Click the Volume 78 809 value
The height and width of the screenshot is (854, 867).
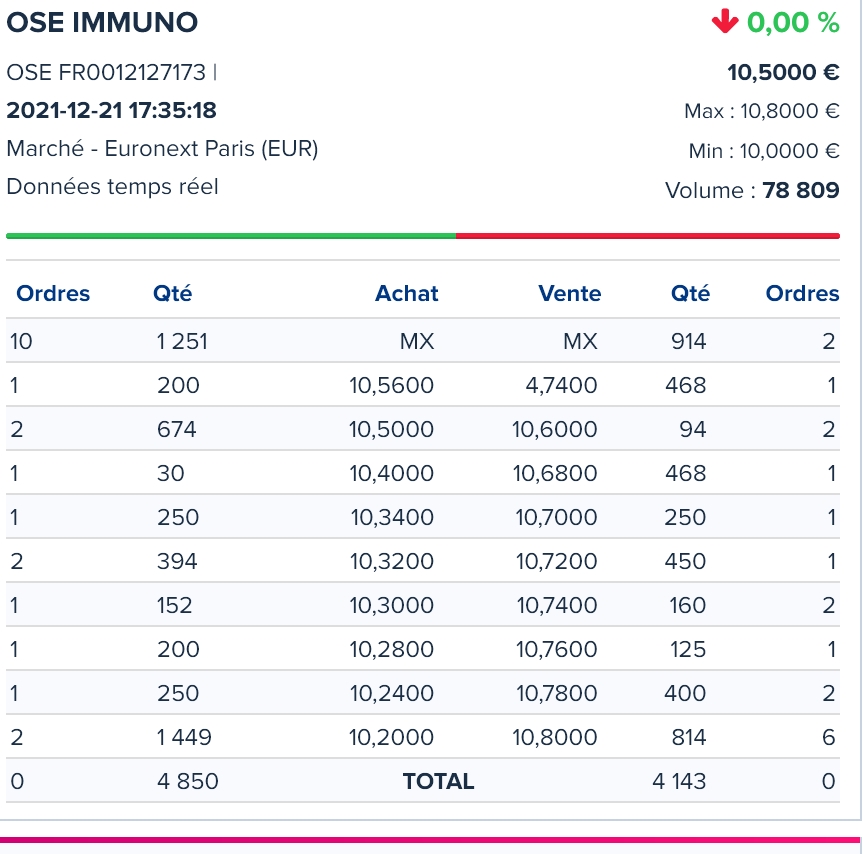[x=800, y=190]
